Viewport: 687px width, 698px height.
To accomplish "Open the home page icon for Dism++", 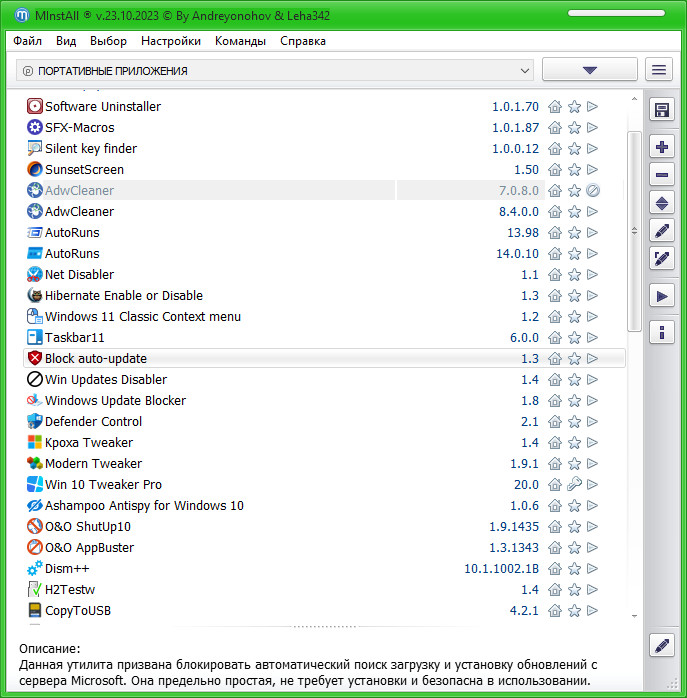I will [x=555, y=569].
